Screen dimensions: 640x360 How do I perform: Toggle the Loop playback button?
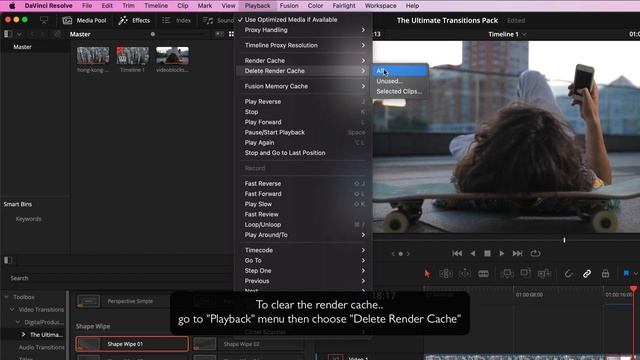point(535,253)
